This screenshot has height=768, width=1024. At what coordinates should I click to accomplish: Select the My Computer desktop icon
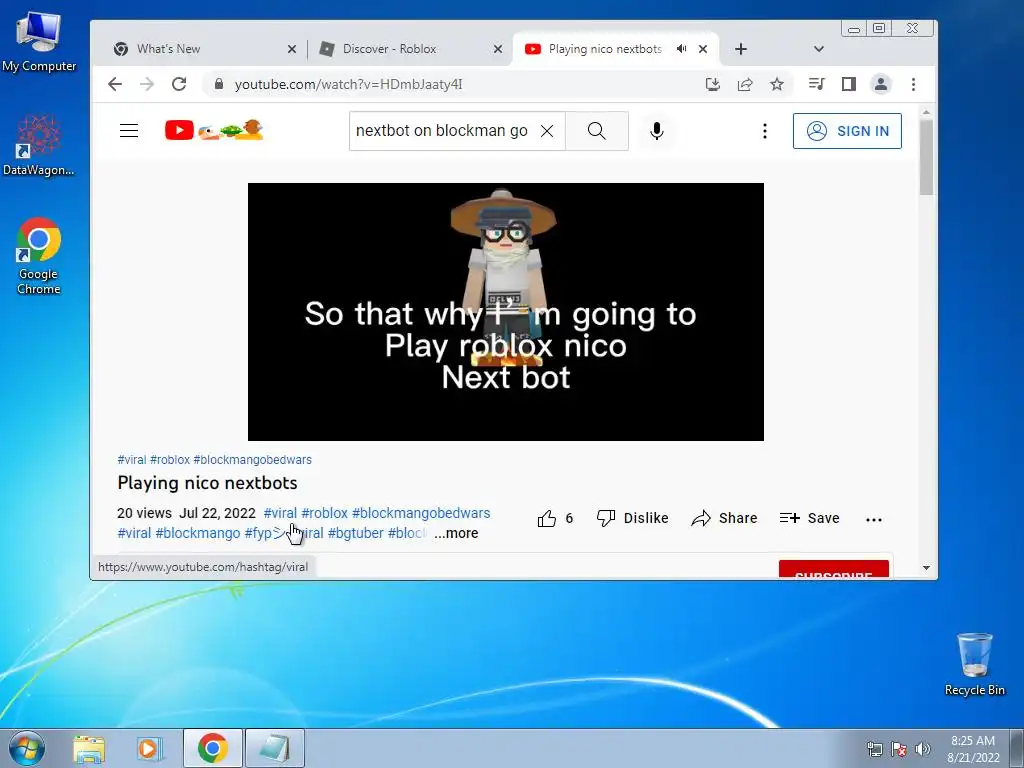(x=39, y=40)
